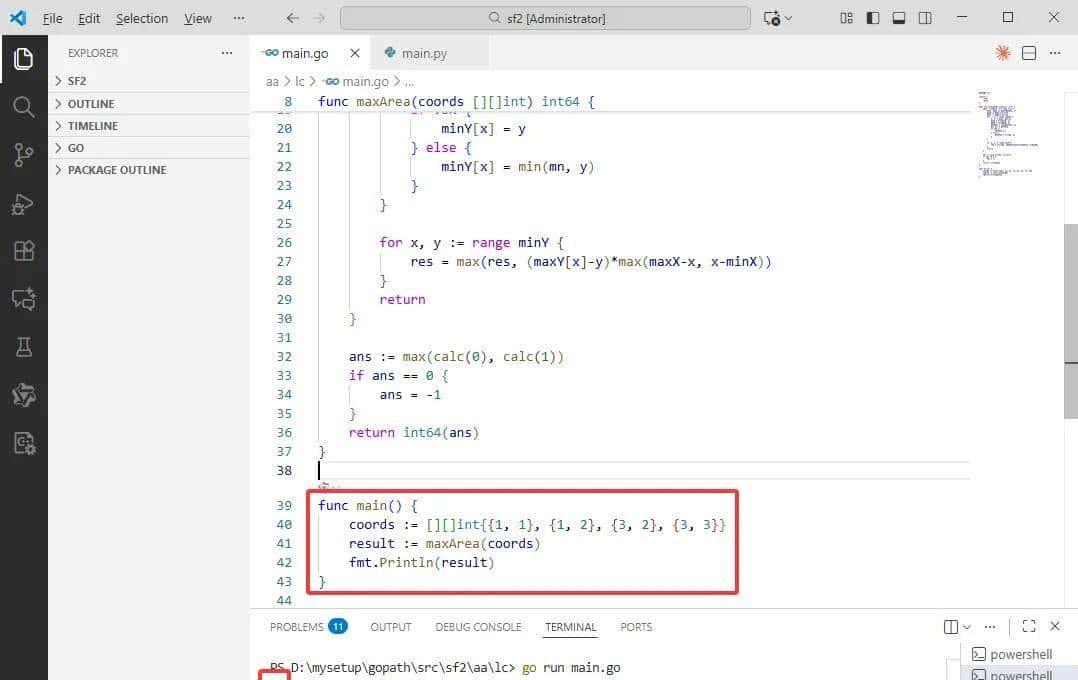This screenshot has height=680, width=1078.
Task: Open the Search view in activity bar
Action: tap(23, 106)
